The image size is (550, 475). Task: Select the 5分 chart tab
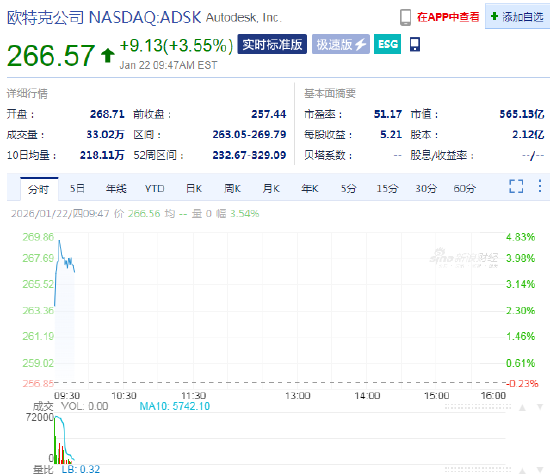[x=348, y=189]
